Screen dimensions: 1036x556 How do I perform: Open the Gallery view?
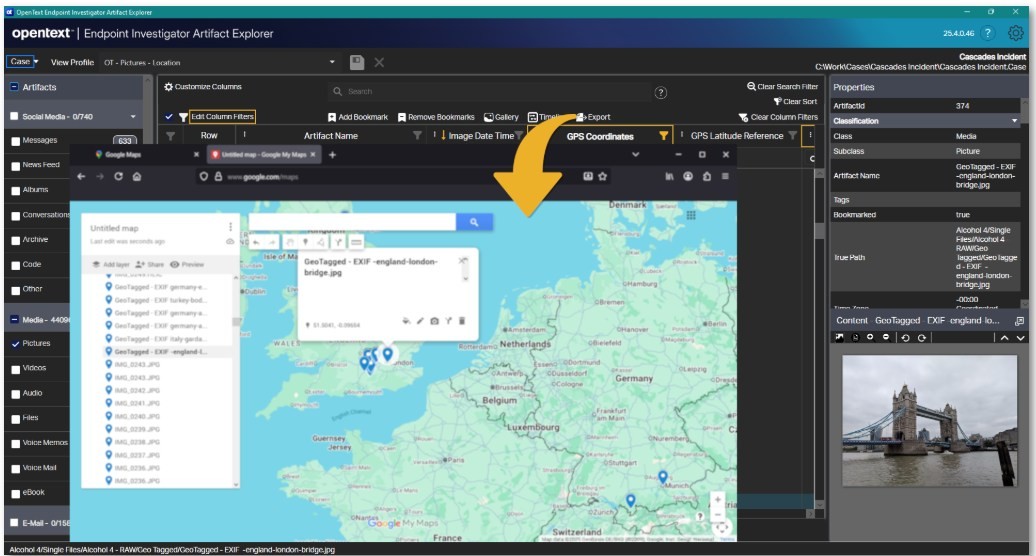(x=501, y=117)
